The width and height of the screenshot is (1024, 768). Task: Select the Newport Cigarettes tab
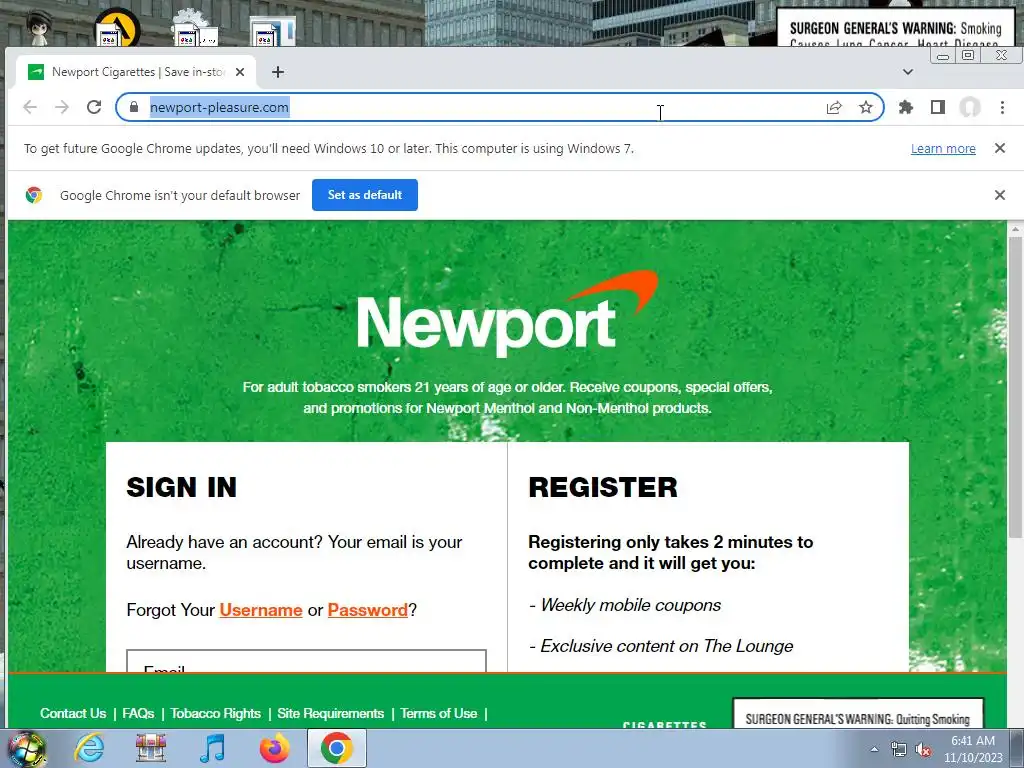click(x=136, y=72)
